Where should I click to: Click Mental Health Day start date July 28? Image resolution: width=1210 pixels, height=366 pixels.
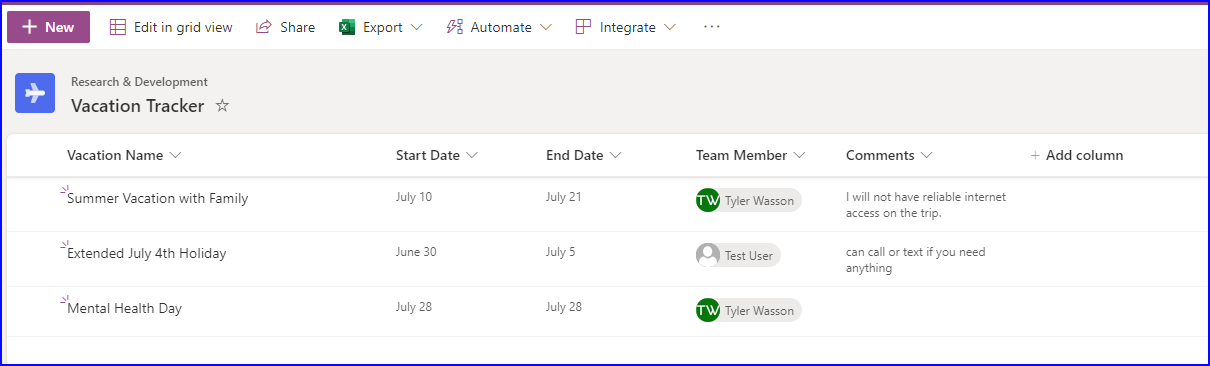tap(414, 307)
